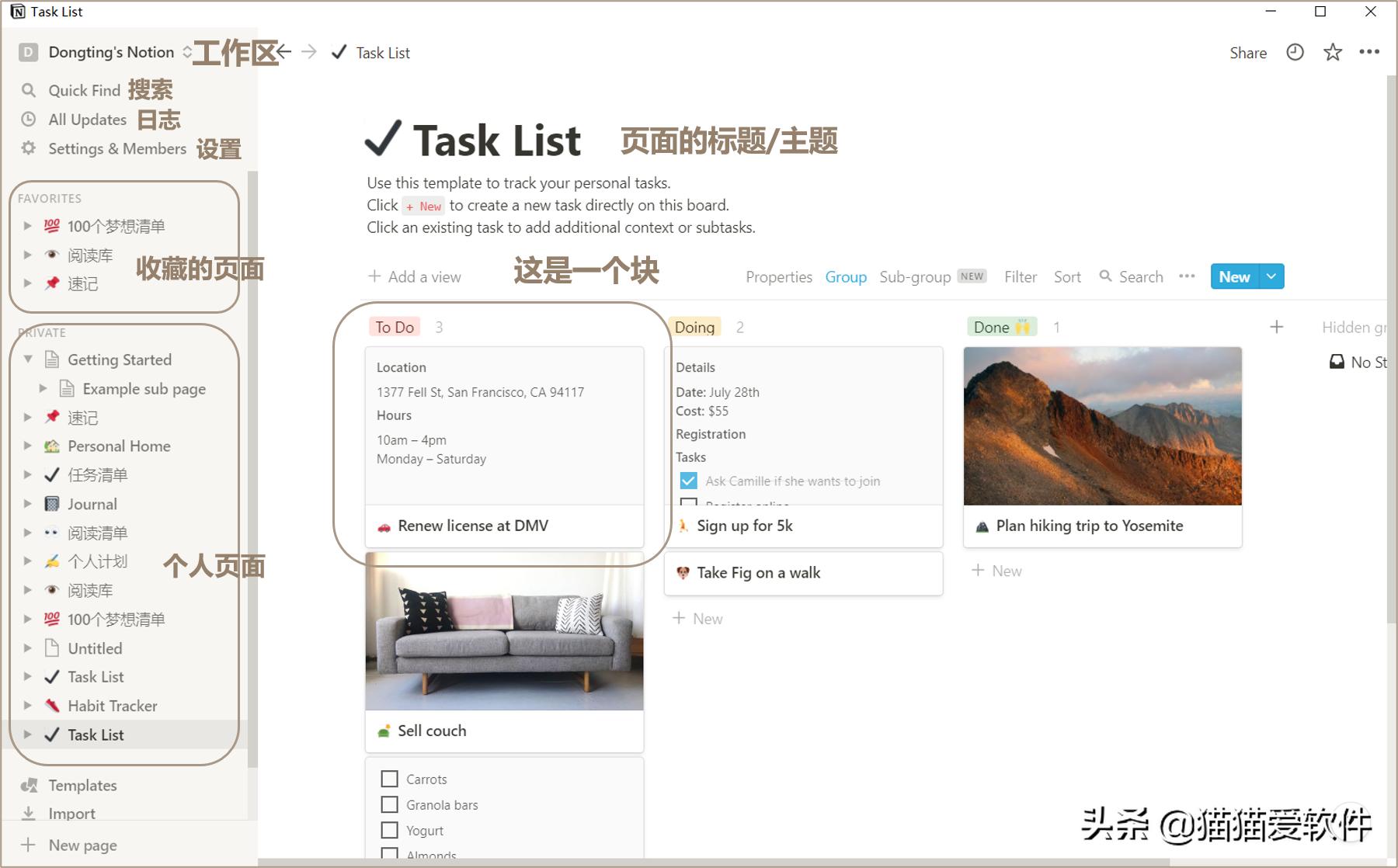Open Templates from the sidebar

[80, 785]
